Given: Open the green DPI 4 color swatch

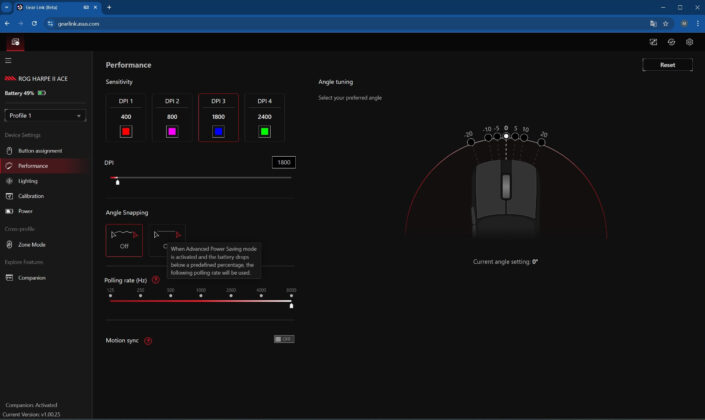Looking at the screenshot, I should pyautogui.click(x=264, y=132).
